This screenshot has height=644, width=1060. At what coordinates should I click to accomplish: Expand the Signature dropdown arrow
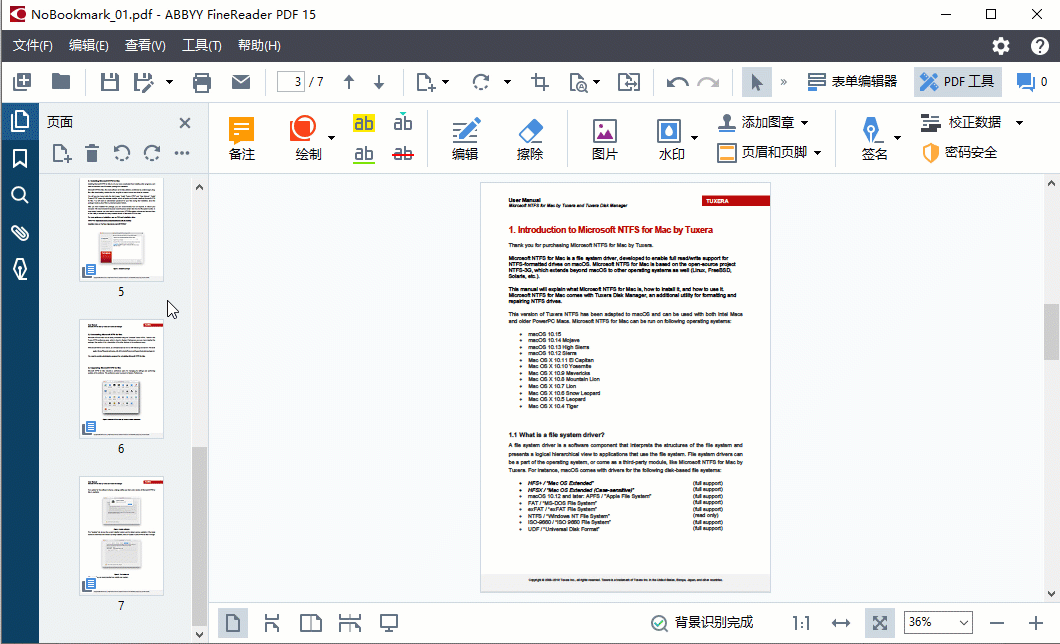897,138
